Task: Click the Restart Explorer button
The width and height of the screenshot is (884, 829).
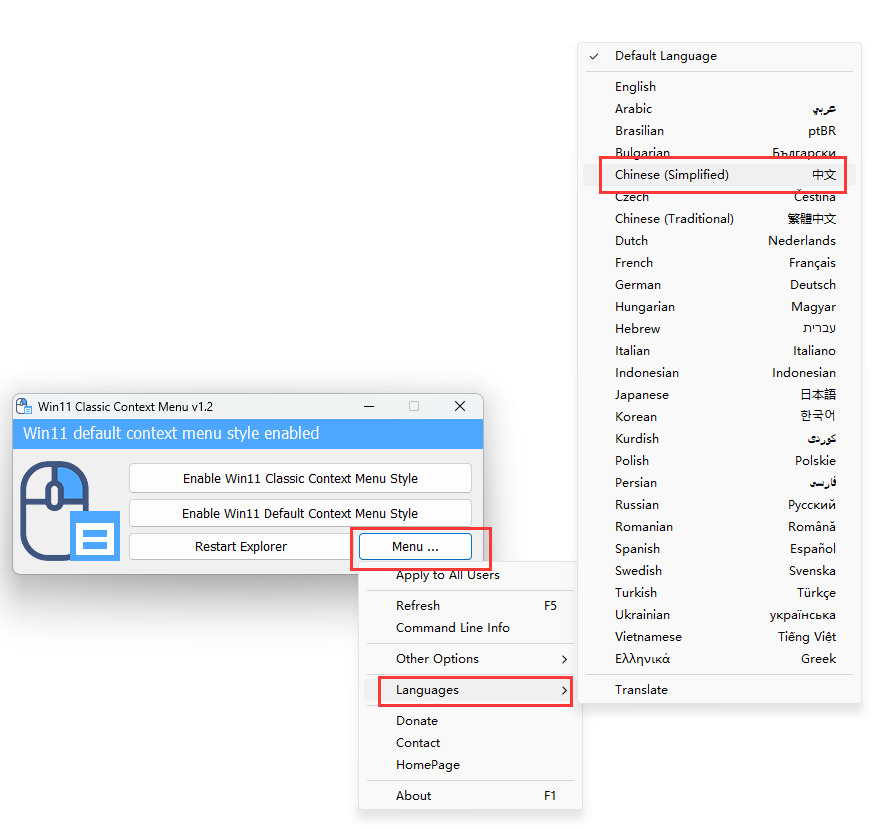Action: [241, 546]
